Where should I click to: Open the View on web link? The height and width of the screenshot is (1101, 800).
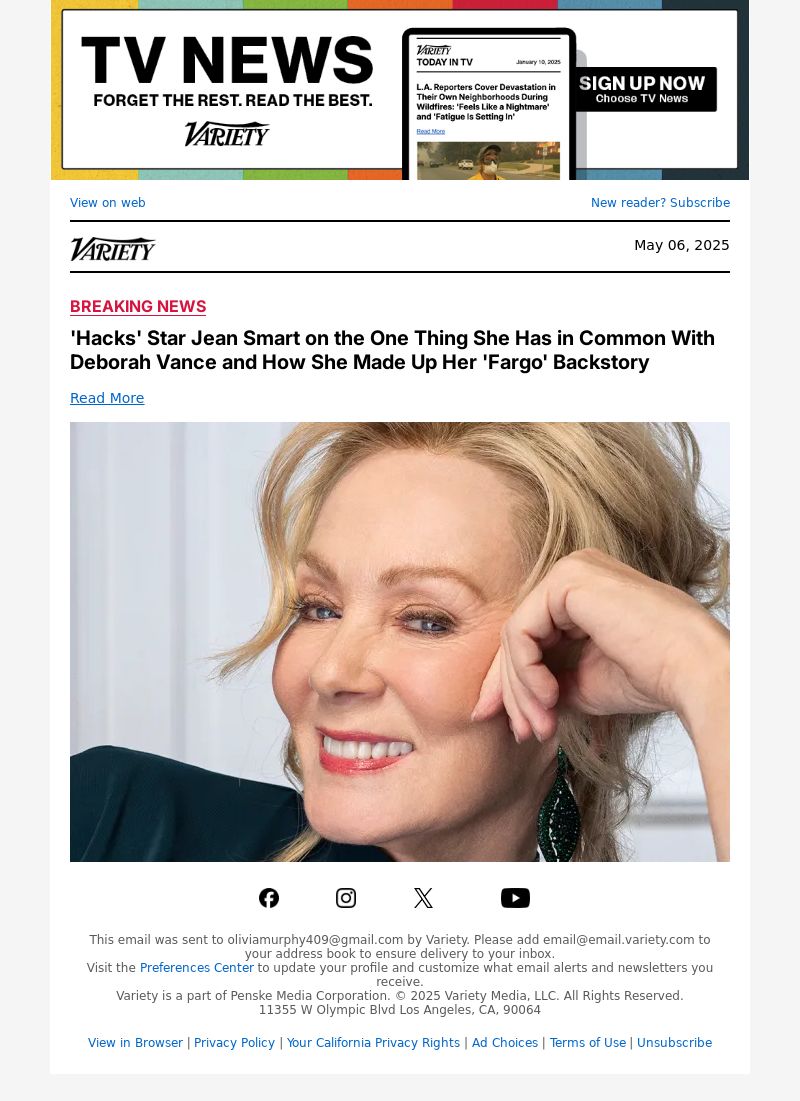[107, 202]
